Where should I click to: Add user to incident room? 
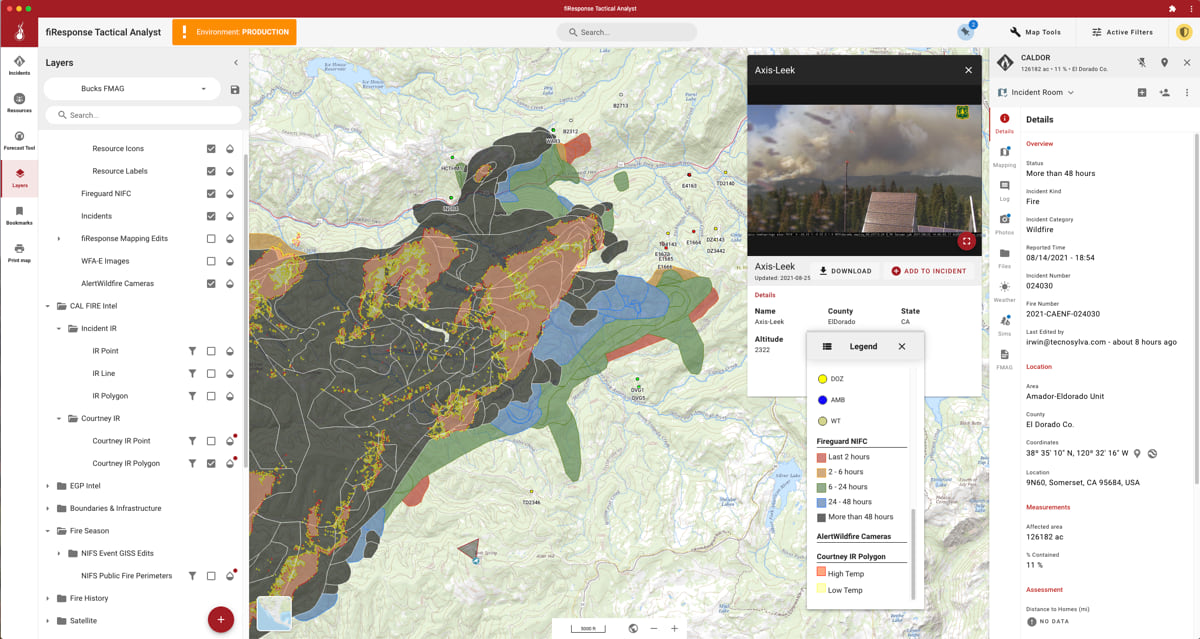click(1164, 93)
